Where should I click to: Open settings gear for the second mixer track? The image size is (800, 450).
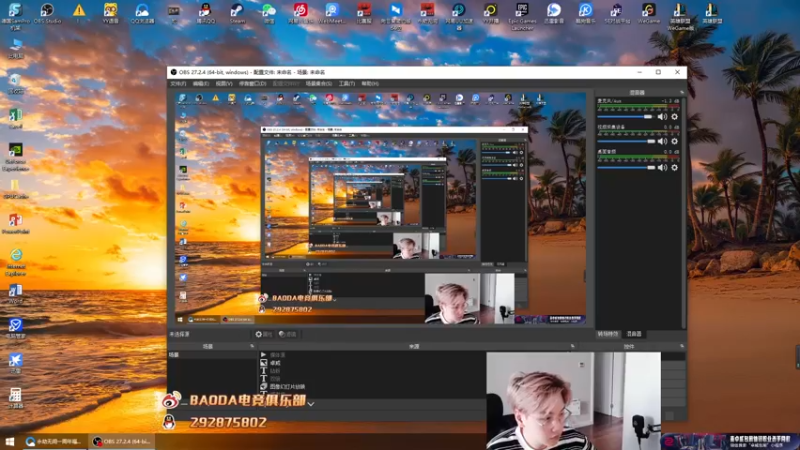tap(674, 141)
